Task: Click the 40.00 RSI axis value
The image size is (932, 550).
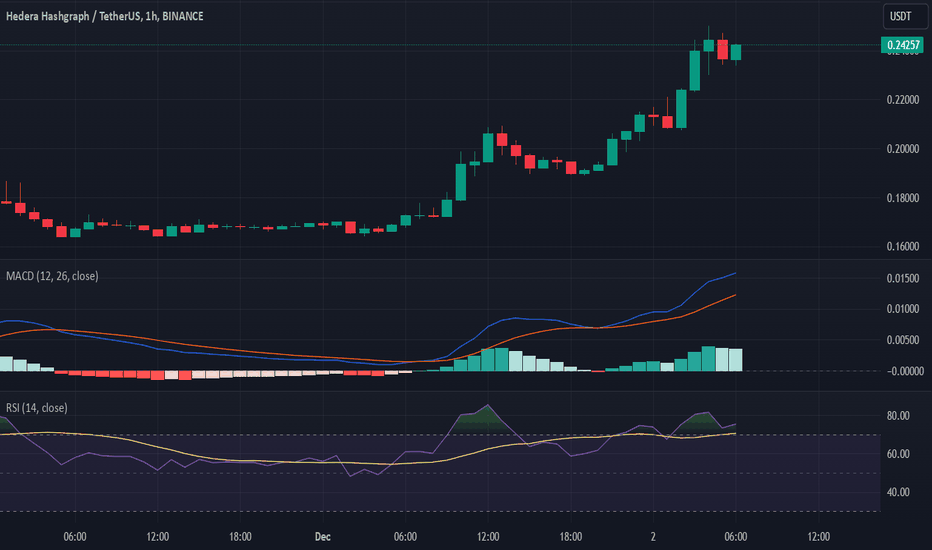Action: 898,492
